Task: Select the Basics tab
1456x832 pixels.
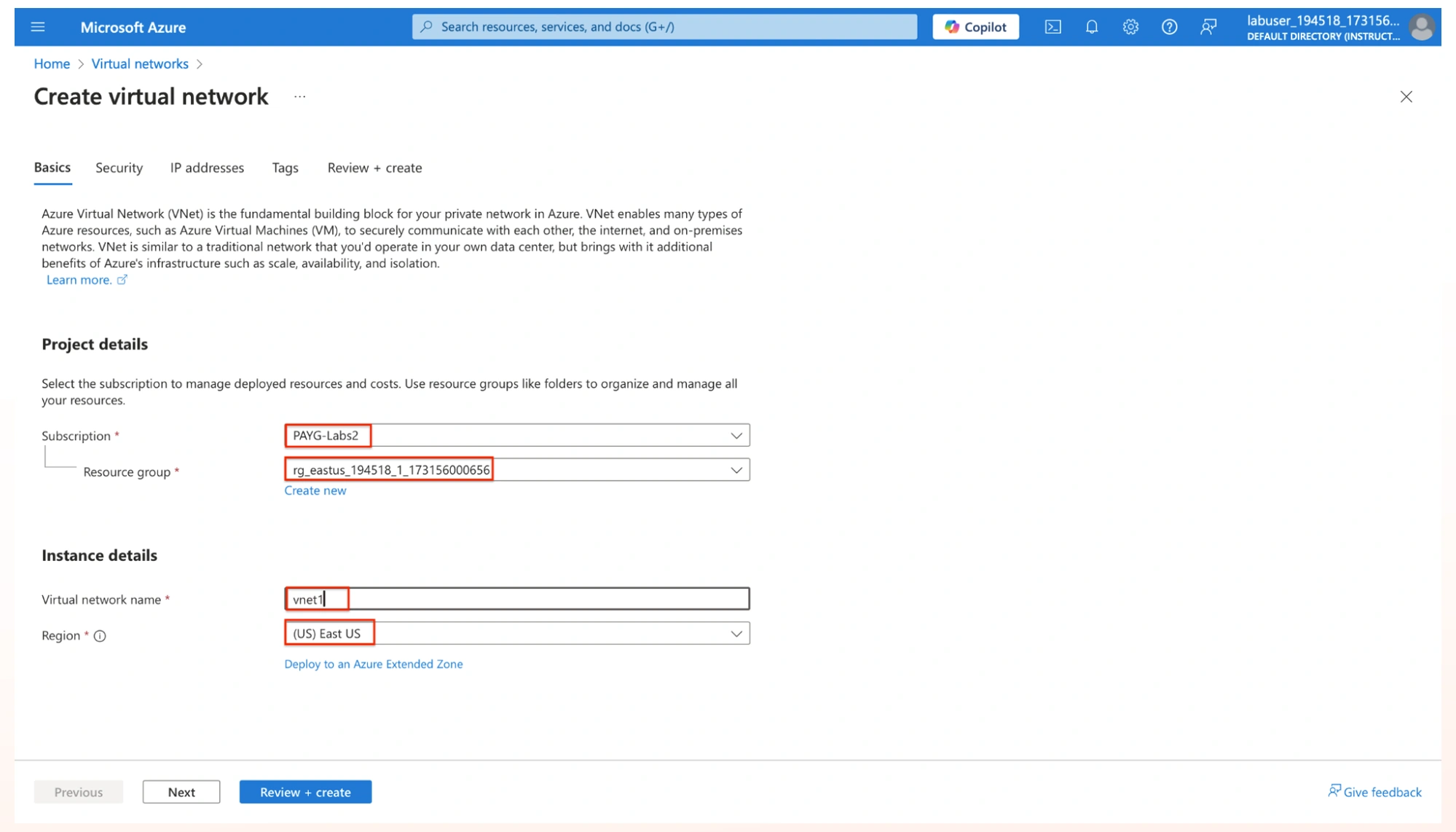Action: (52, 168)
